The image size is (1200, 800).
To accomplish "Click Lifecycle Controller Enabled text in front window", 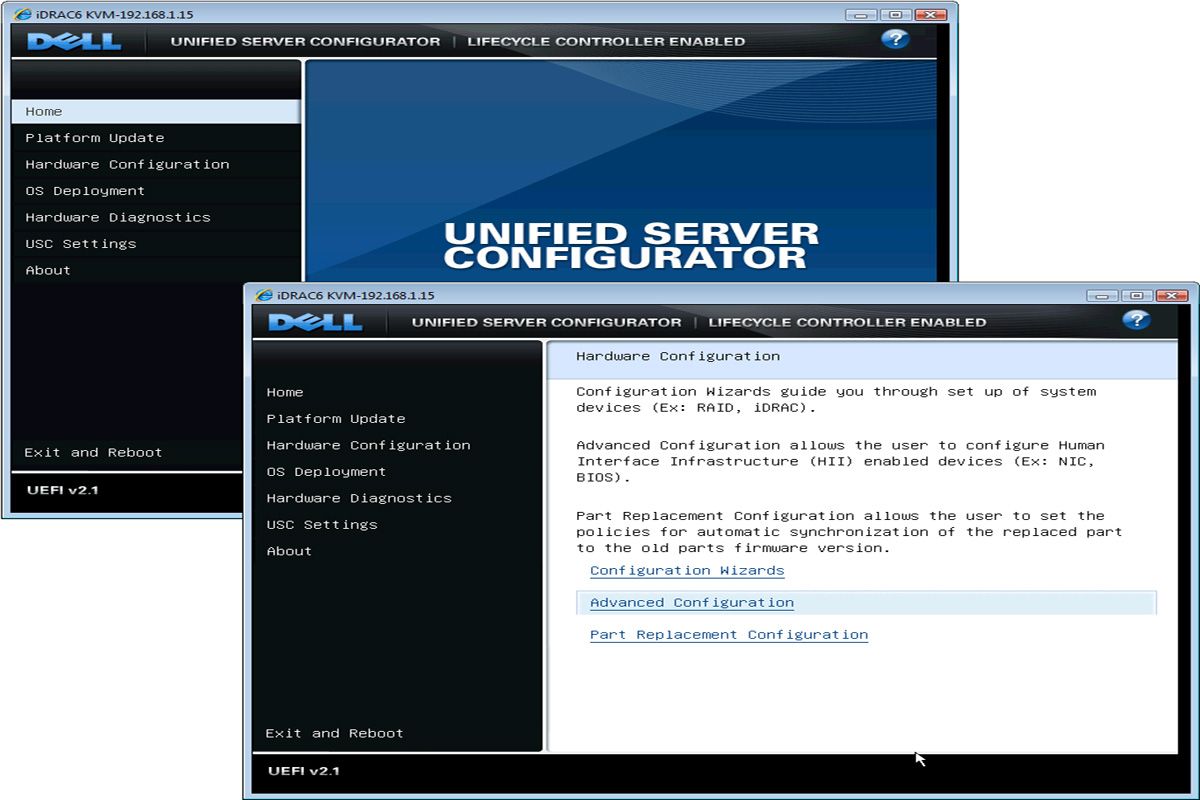I will point(848,322).
